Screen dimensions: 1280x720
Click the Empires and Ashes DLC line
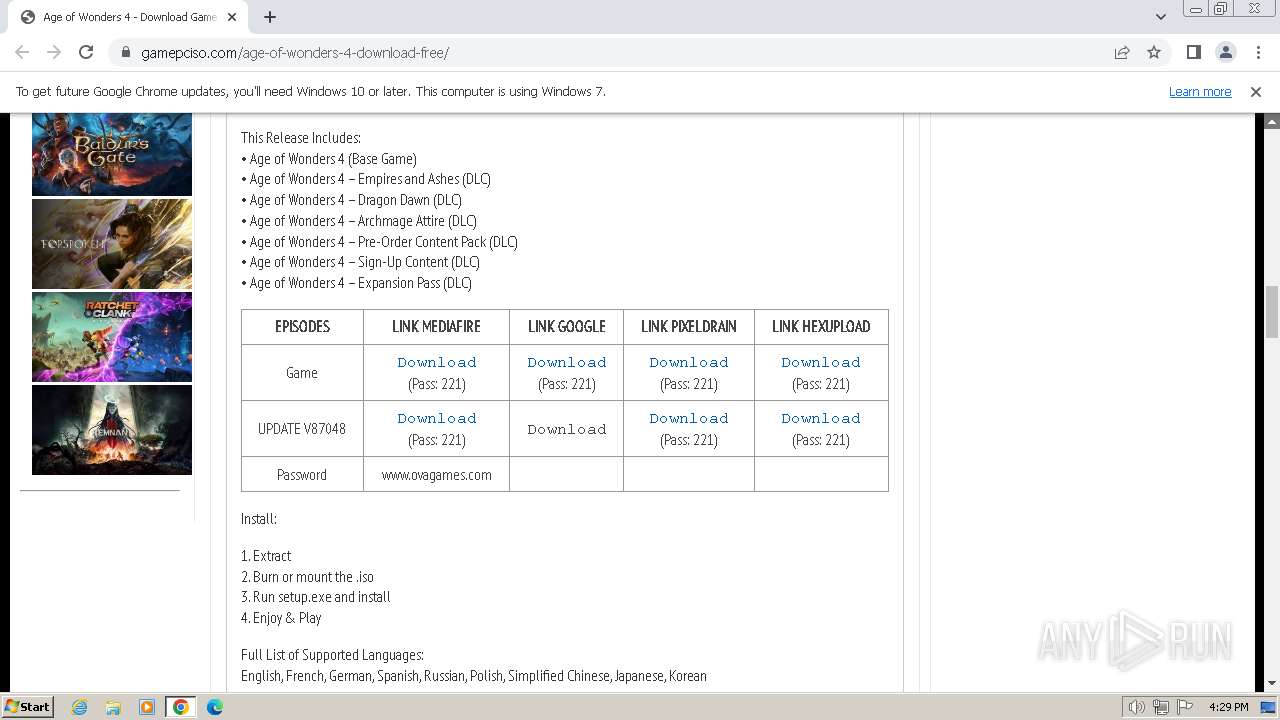[366, 179]
